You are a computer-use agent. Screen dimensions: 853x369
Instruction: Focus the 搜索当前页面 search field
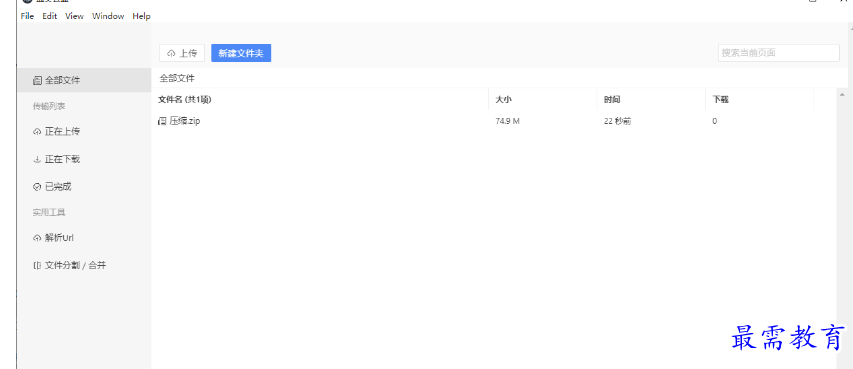(778, 53)
